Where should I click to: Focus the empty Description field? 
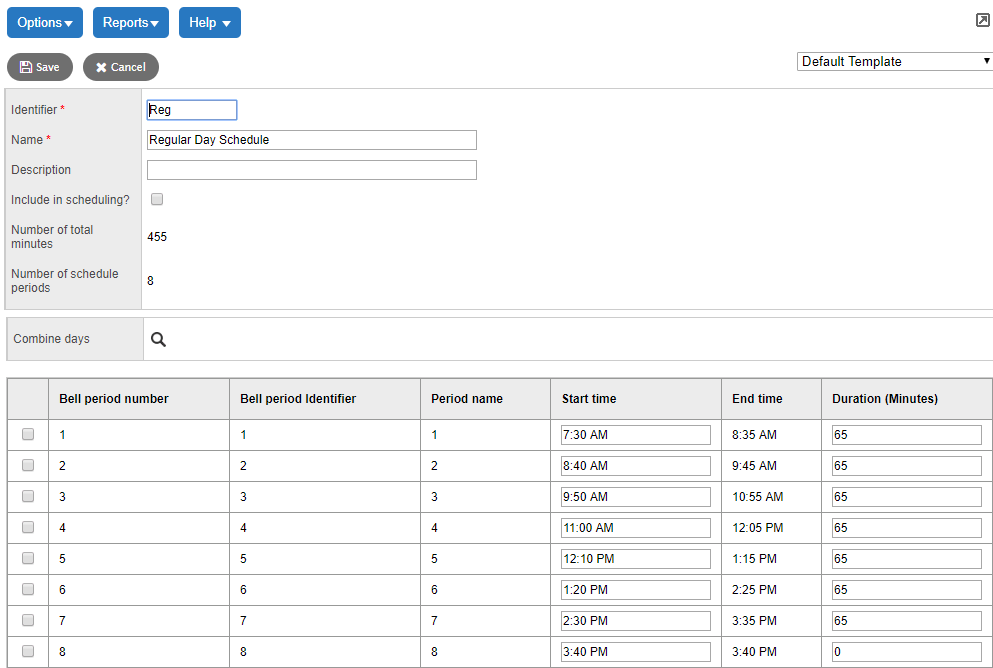click(x=311, y=170)
